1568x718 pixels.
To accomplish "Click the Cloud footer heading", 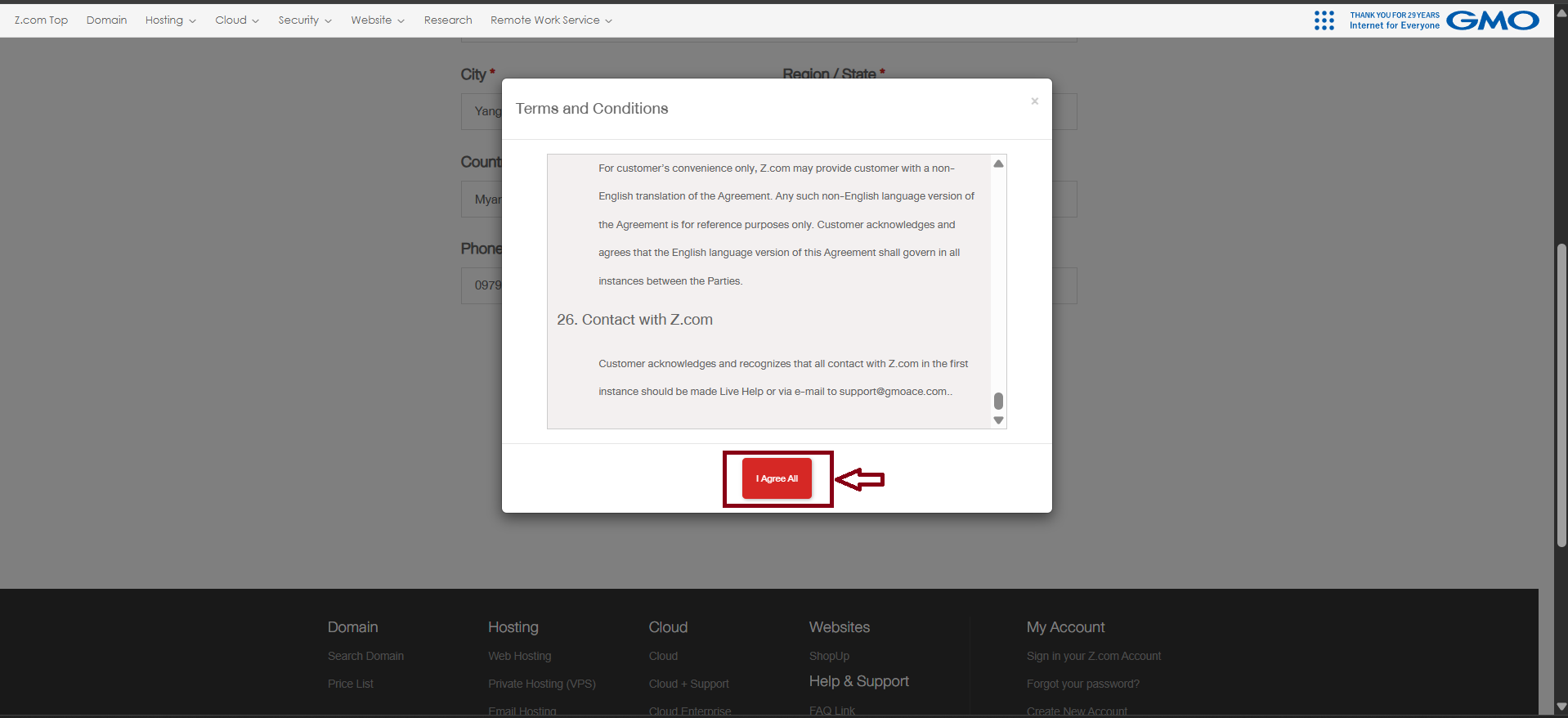I will (x=668, y=627).
